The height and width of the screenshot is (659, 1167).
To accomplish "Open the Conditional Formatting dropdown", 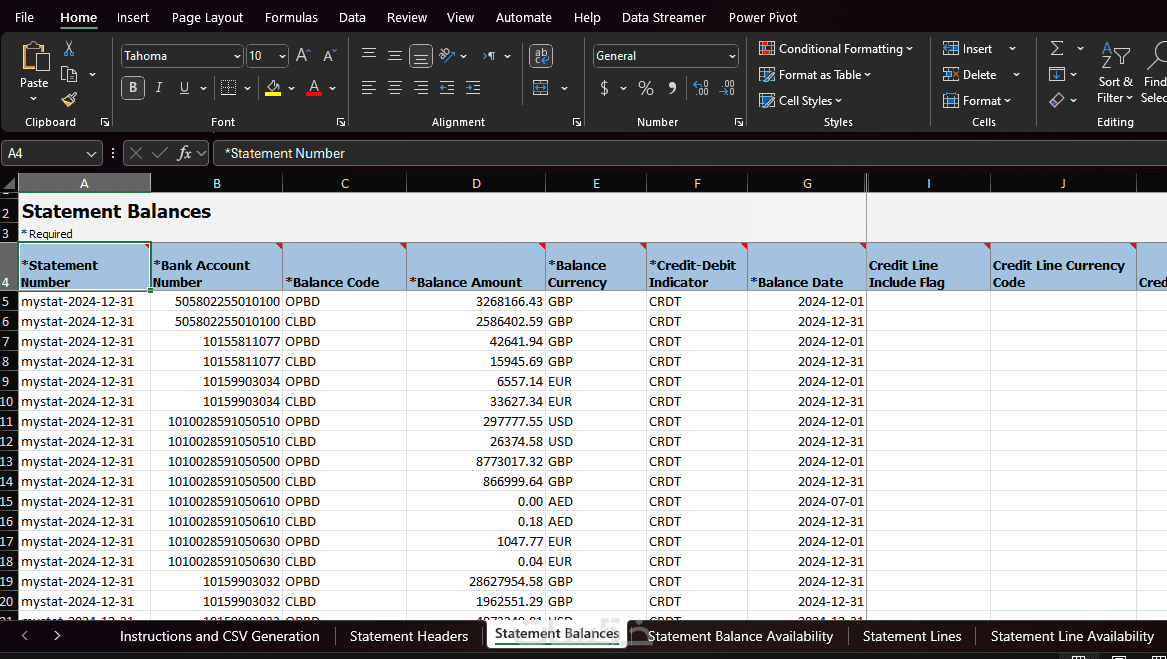I will click(835, 48).
